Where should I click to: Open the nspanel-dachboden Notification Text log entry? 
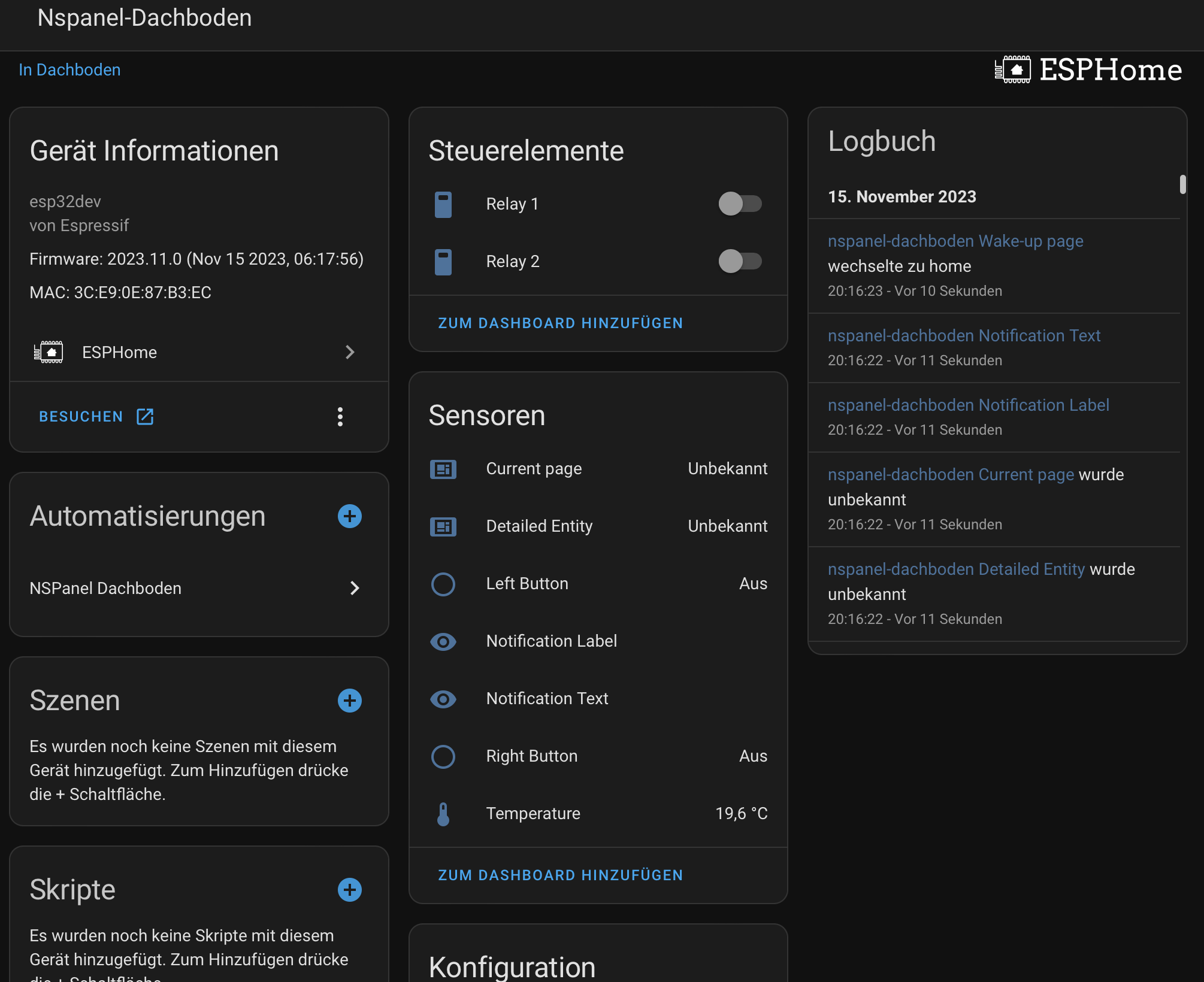pyautogui.click(x=964, y=336)
